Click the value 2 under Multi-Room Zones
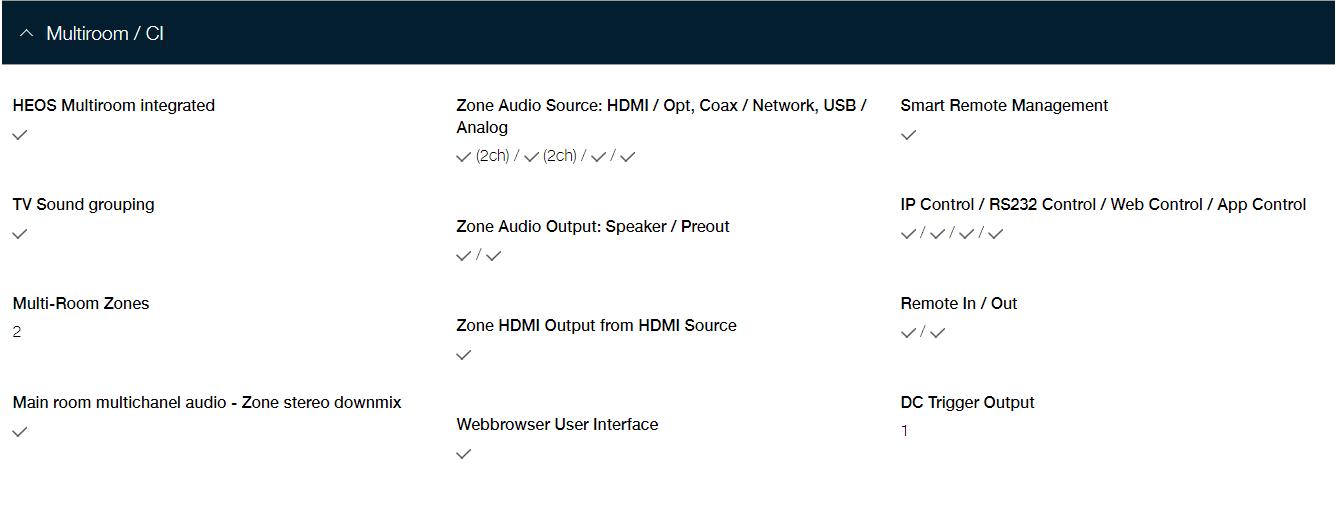The image size is (1336, 513). point(17,332)
